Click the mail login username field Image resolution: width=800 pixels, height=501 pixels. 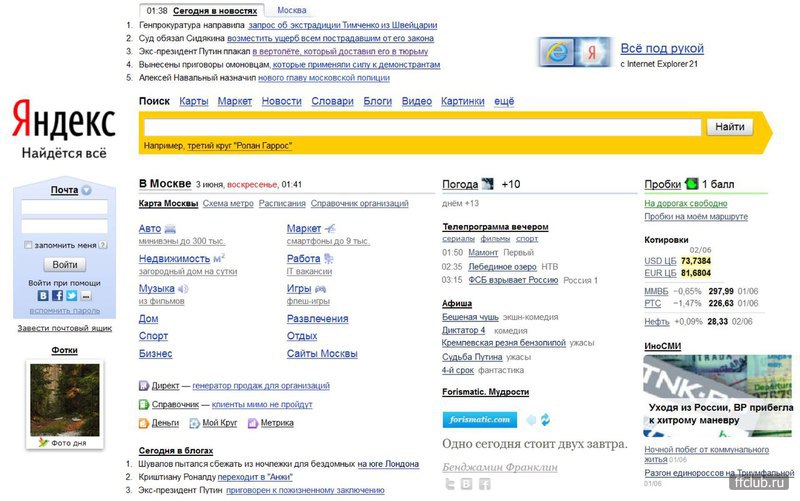coord(64,207)
